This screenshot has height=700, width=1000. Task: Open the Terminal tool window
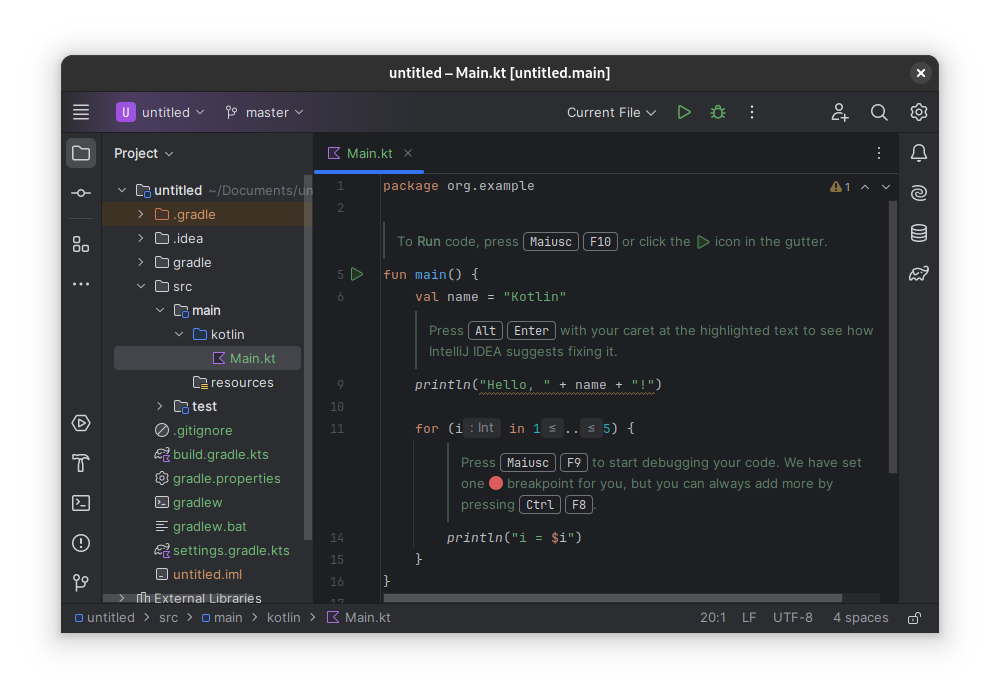(x=81, y=503)
